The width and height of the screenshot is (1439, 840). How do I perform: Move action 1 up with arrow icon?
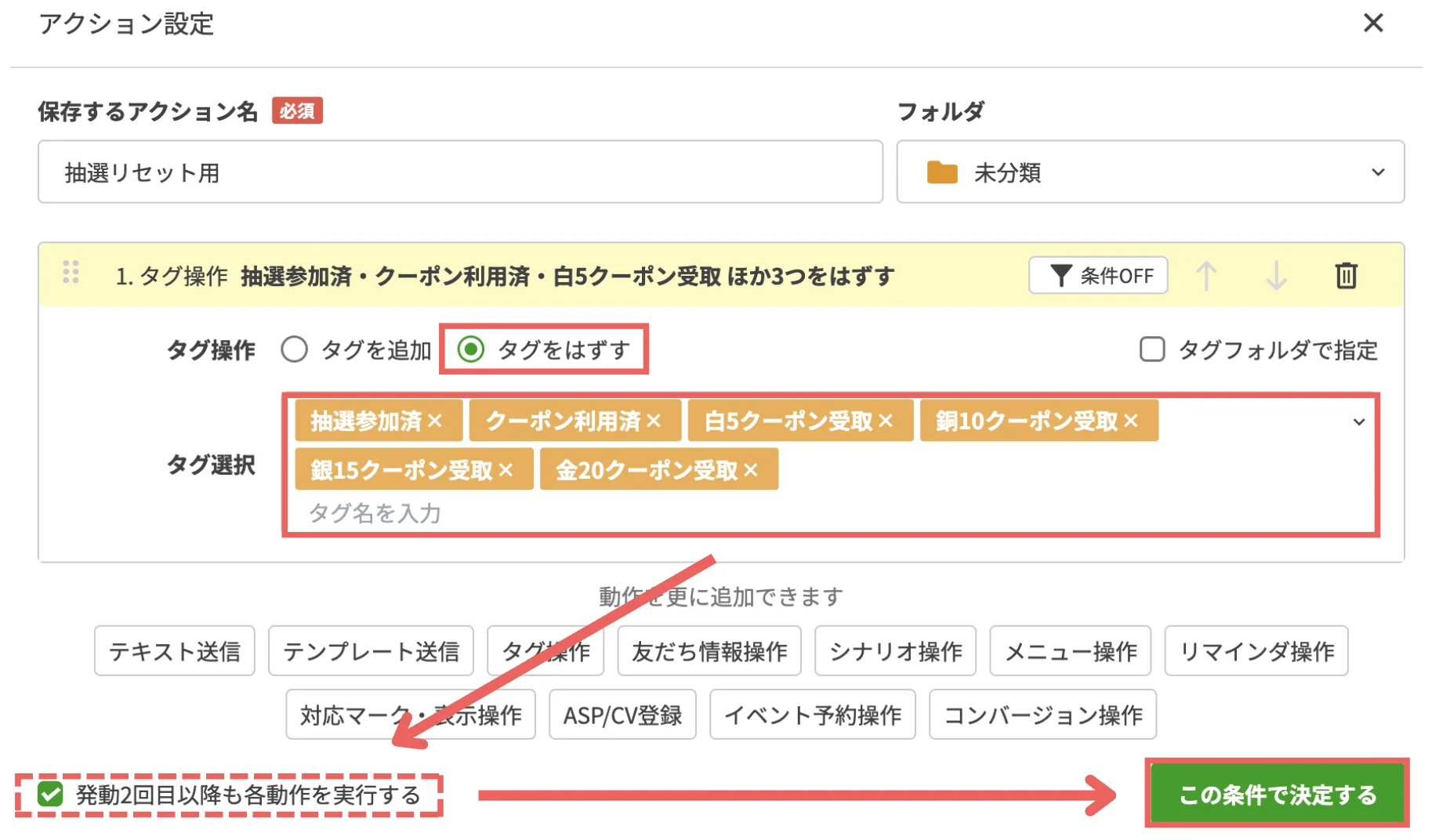pos(1206,275)
